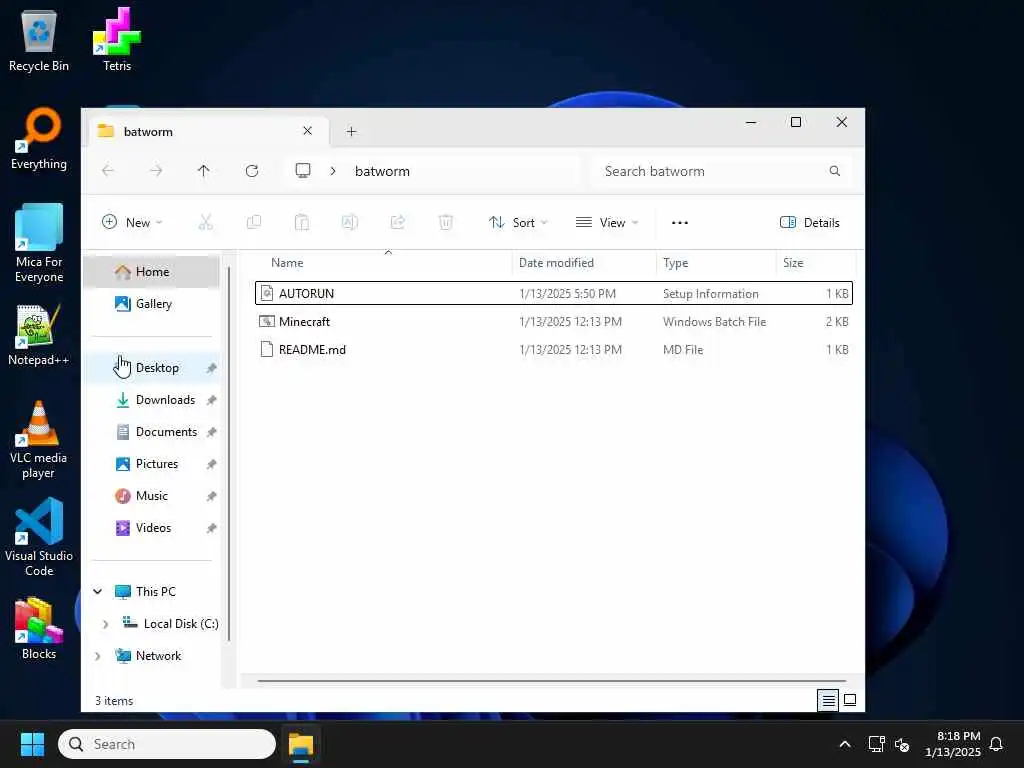
Task: Go forward with the right arrow
Action: 156,171
